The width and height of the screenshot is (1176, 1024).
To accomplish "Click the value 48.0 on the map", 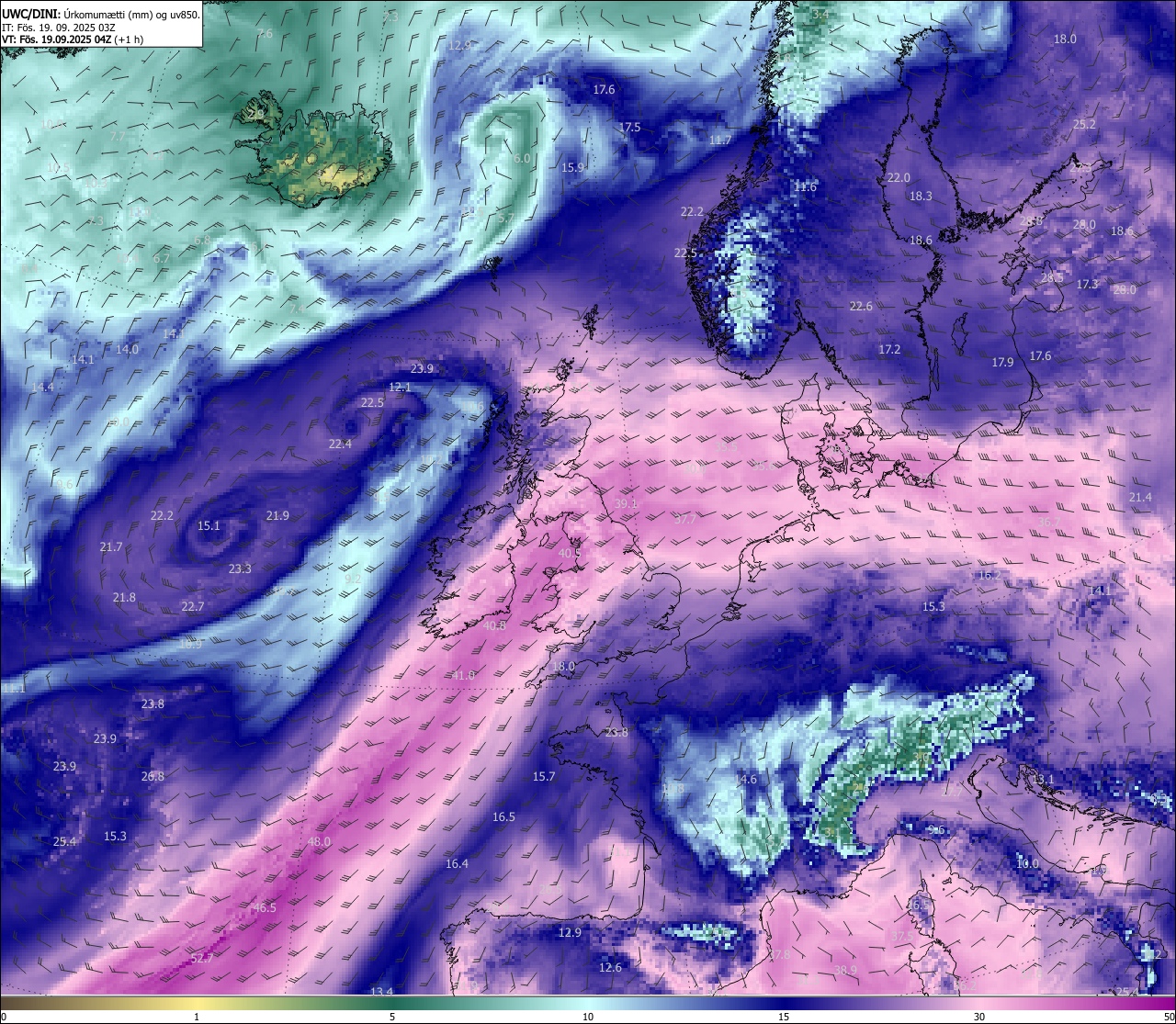I will pyautogui.click(x=319, y=841).
